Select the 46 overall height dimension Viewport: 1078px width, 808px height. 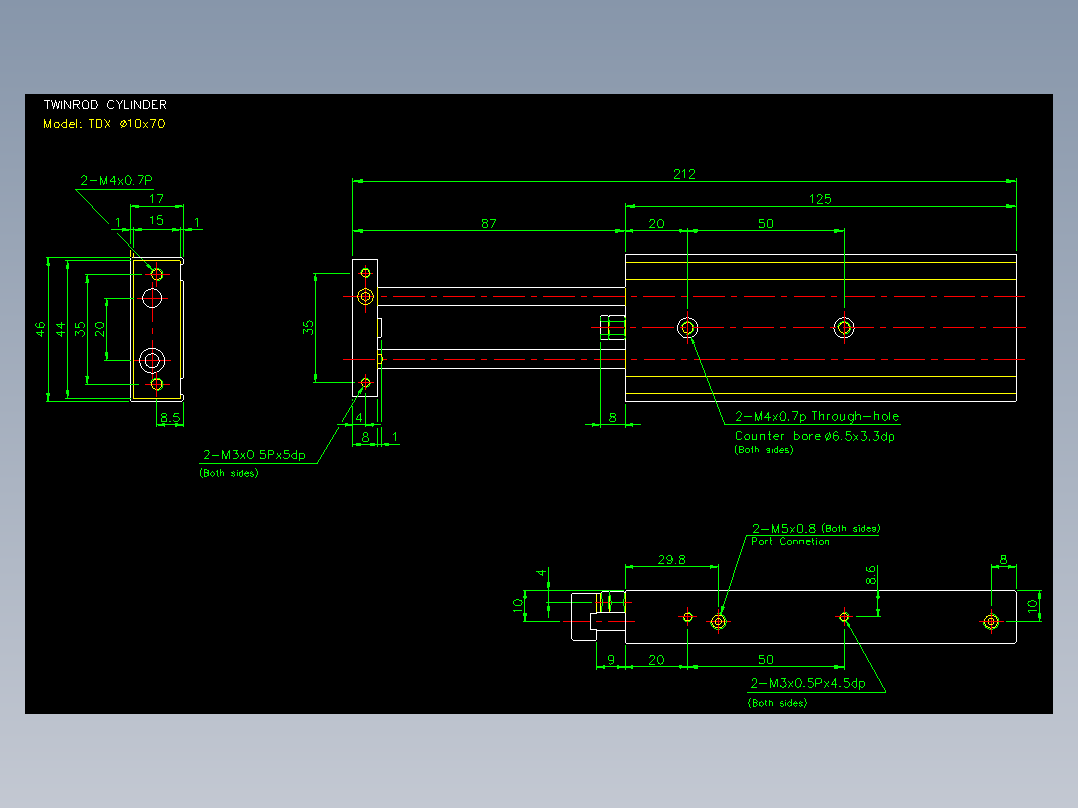(40, 329)
